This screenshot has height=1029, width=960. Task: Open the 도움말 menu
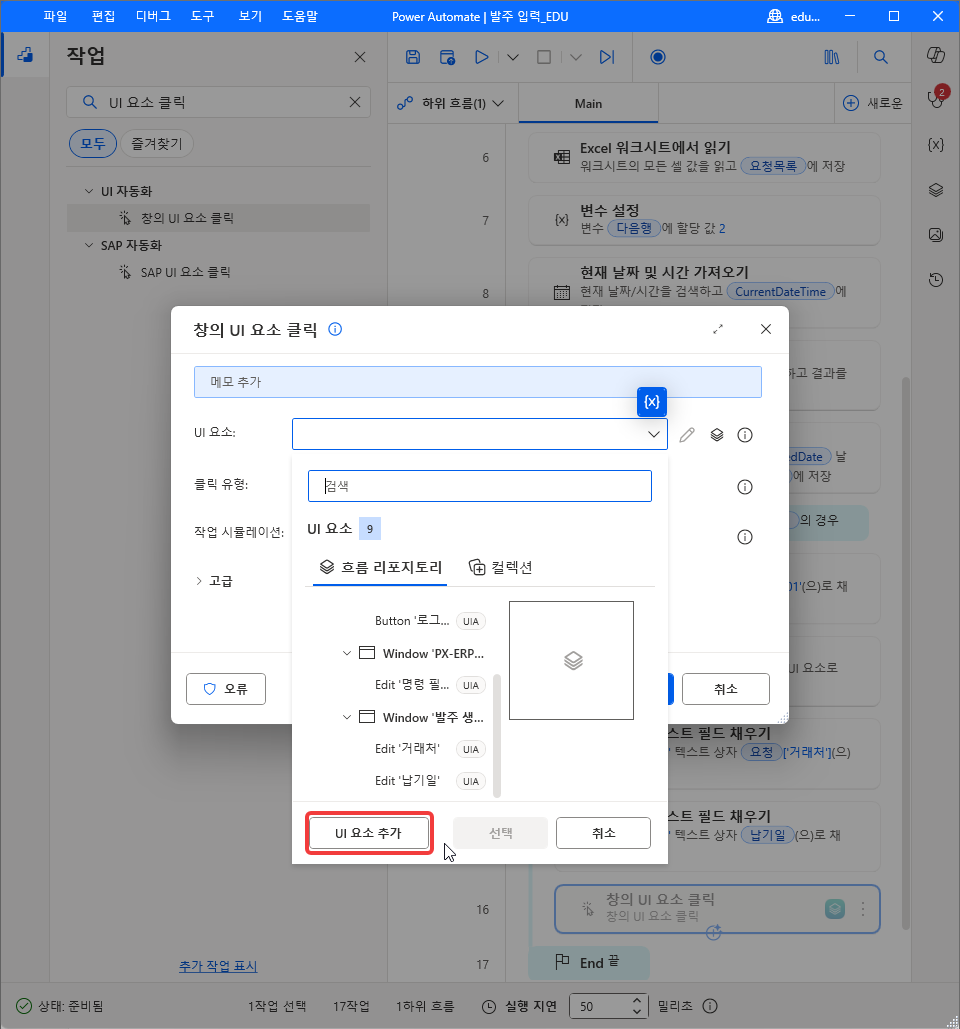(300, 16)
